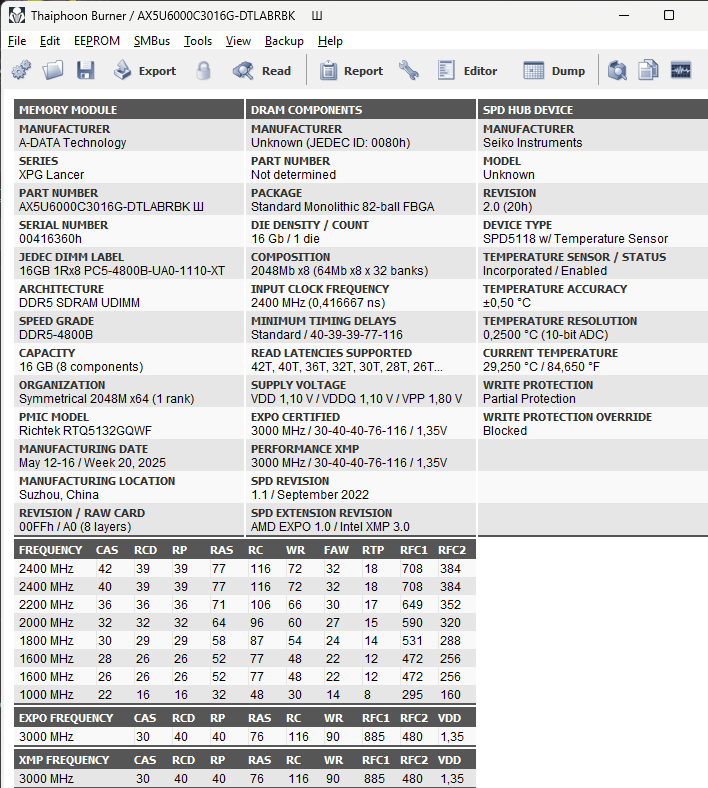708x788 pixels.
Task: Click Unknown (JEDEC ID: 0080h) manufacturer value
Action: point(331,143)
